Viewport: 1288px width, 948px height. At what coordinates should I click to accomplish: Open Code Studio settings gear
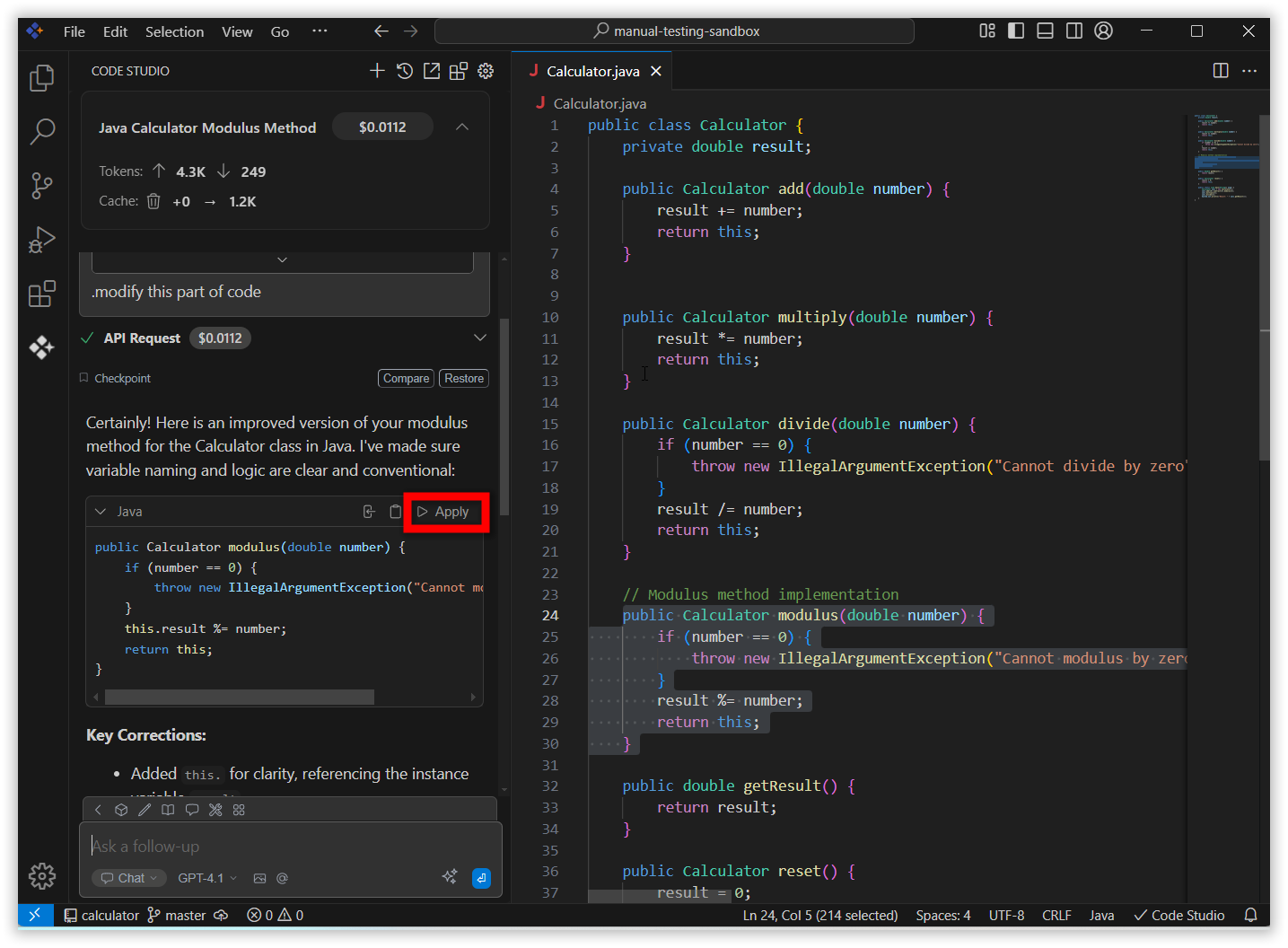point(486,71)
